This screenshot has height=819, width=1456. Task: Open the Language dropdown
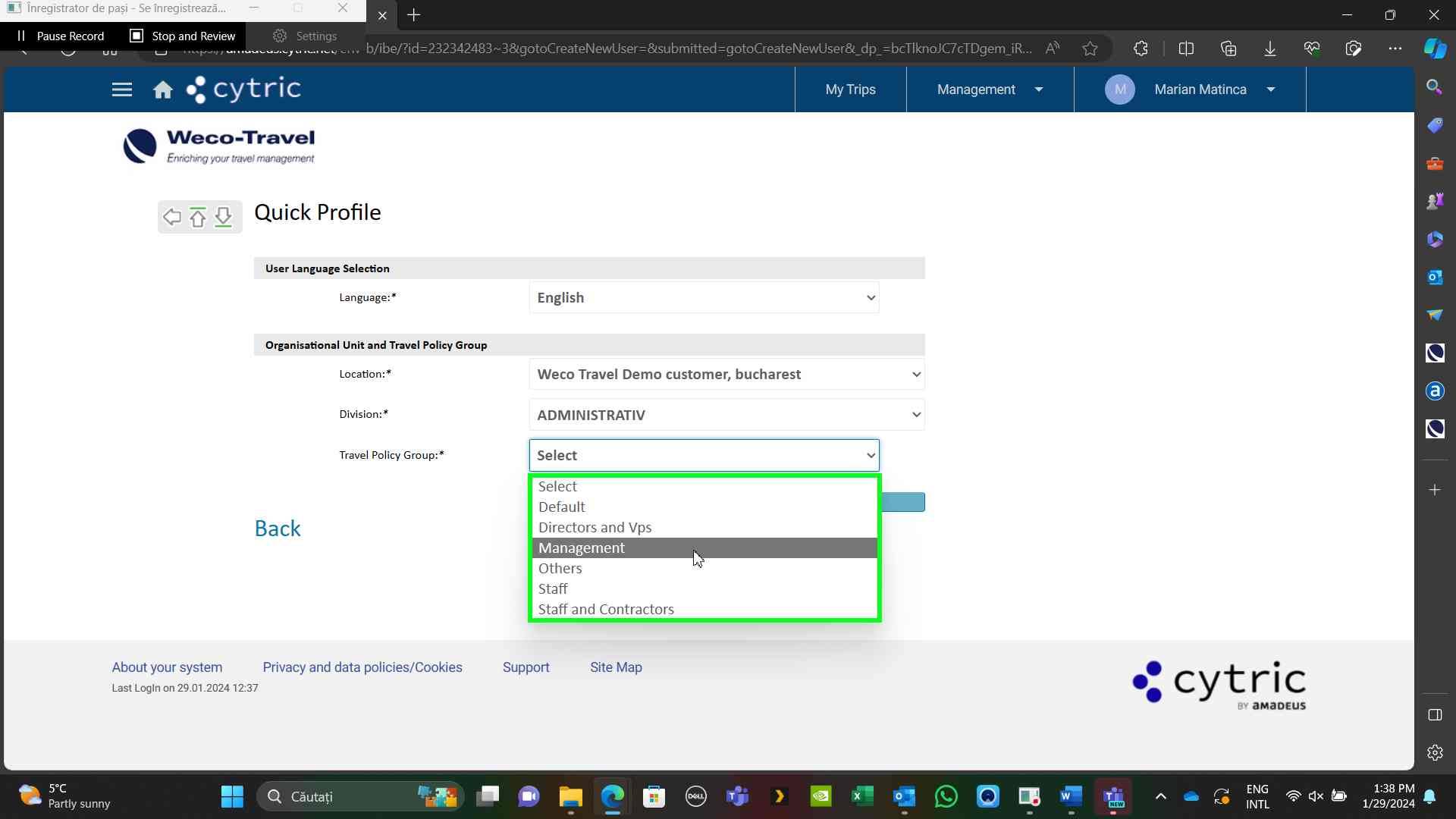click(704, 297)
